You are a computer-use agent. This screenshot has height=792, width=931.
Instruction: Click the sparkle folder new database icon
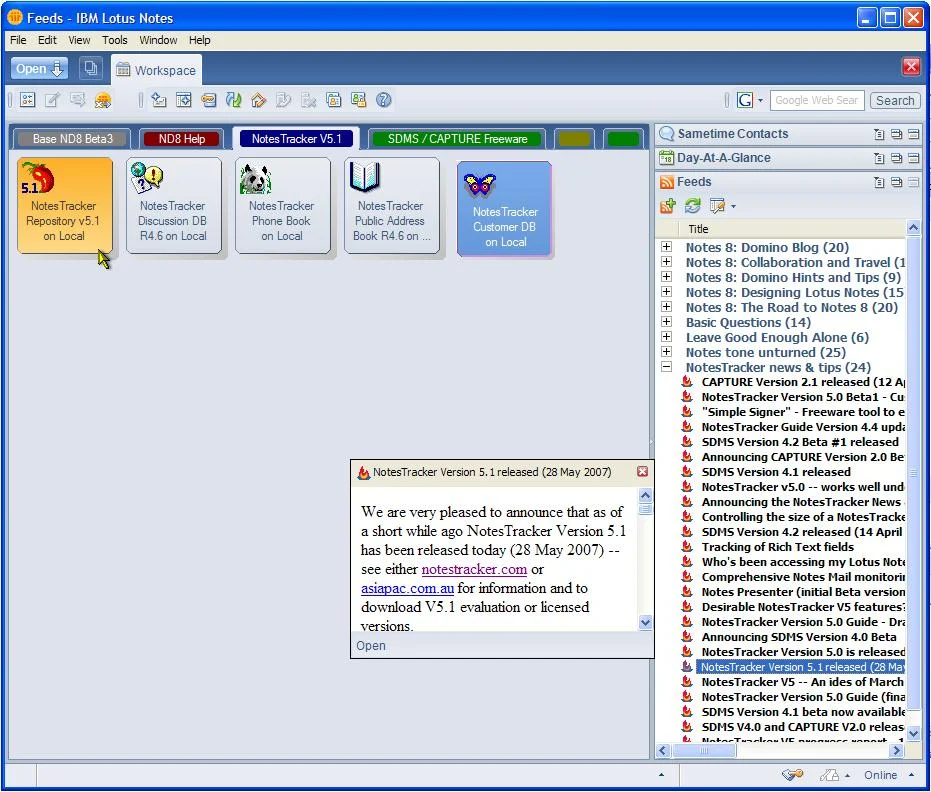159,100
